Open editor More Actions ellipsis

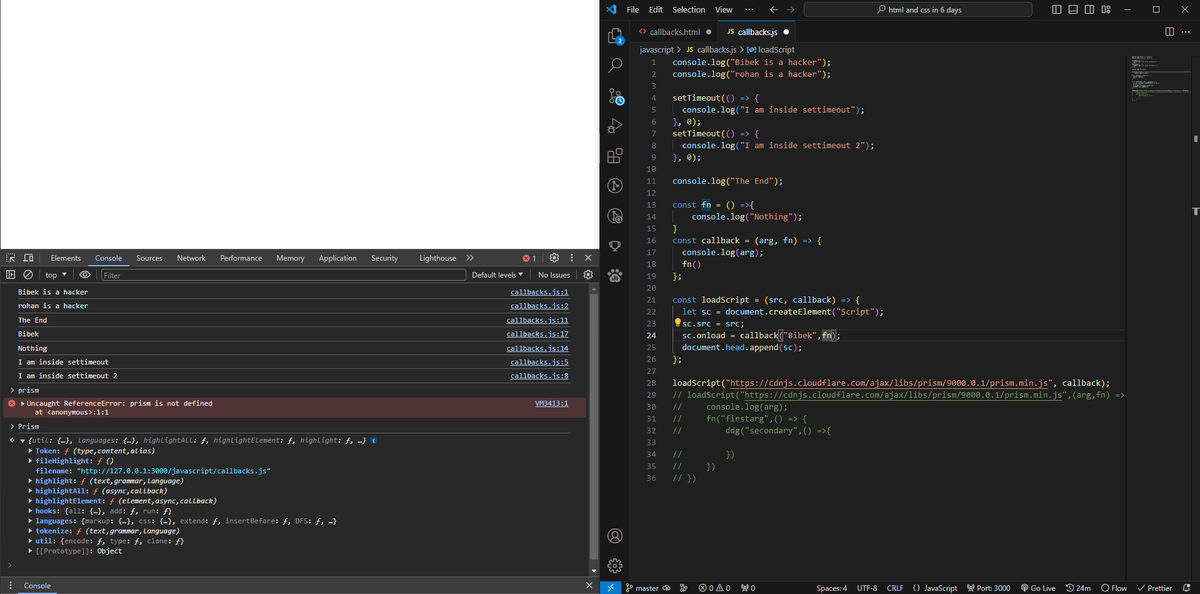(1186, 32)
